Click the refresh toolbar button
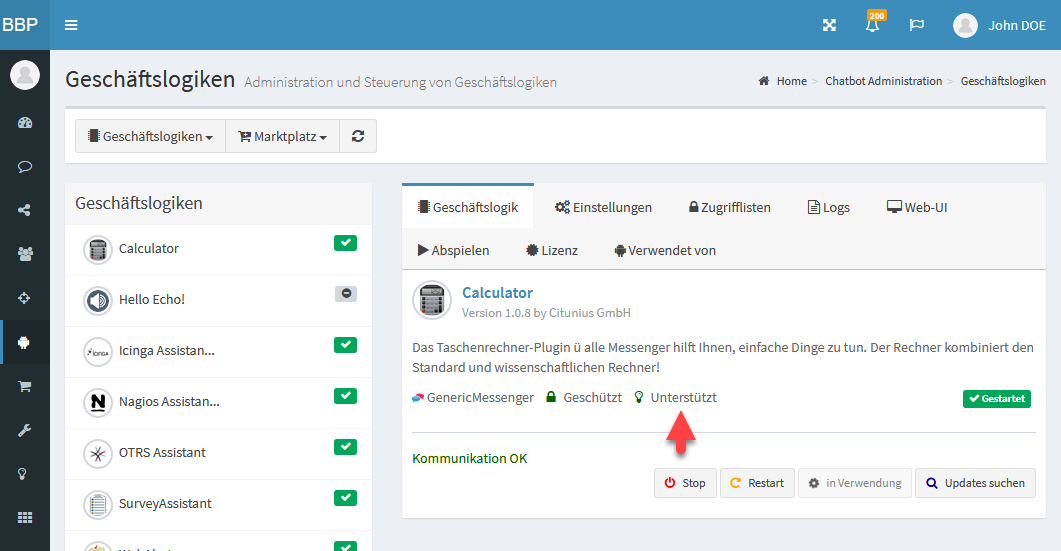This screenshot has width=1061, height=551. [x=358, y=136]
